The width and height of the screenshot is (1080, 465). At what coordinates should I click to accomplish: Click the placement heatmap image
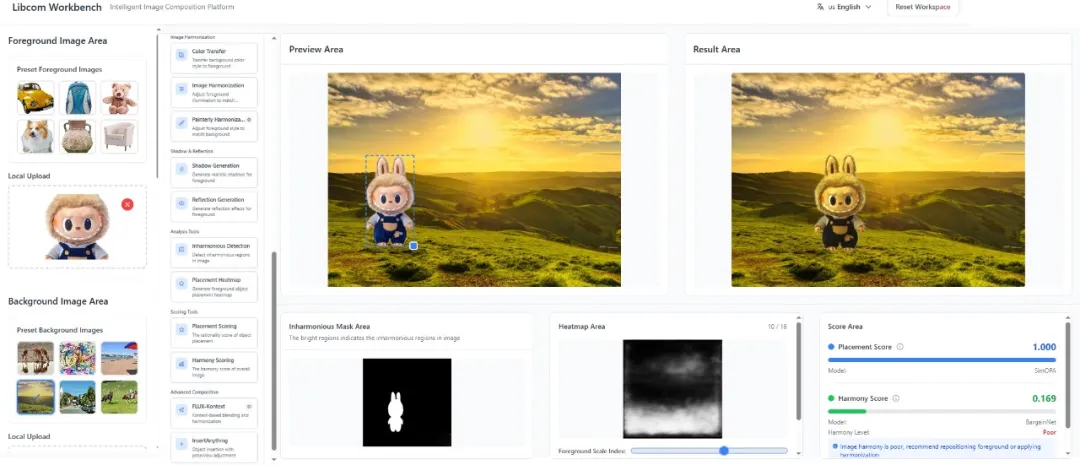pos(672,389)
